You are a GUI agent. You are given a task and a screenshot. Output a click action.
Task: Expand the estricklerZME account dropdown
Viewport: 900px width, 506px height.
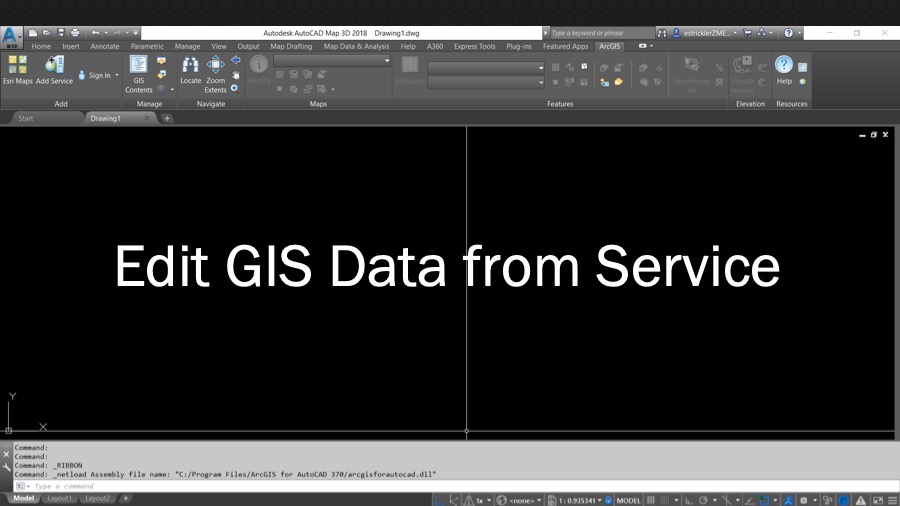click(x=735, y=33)
